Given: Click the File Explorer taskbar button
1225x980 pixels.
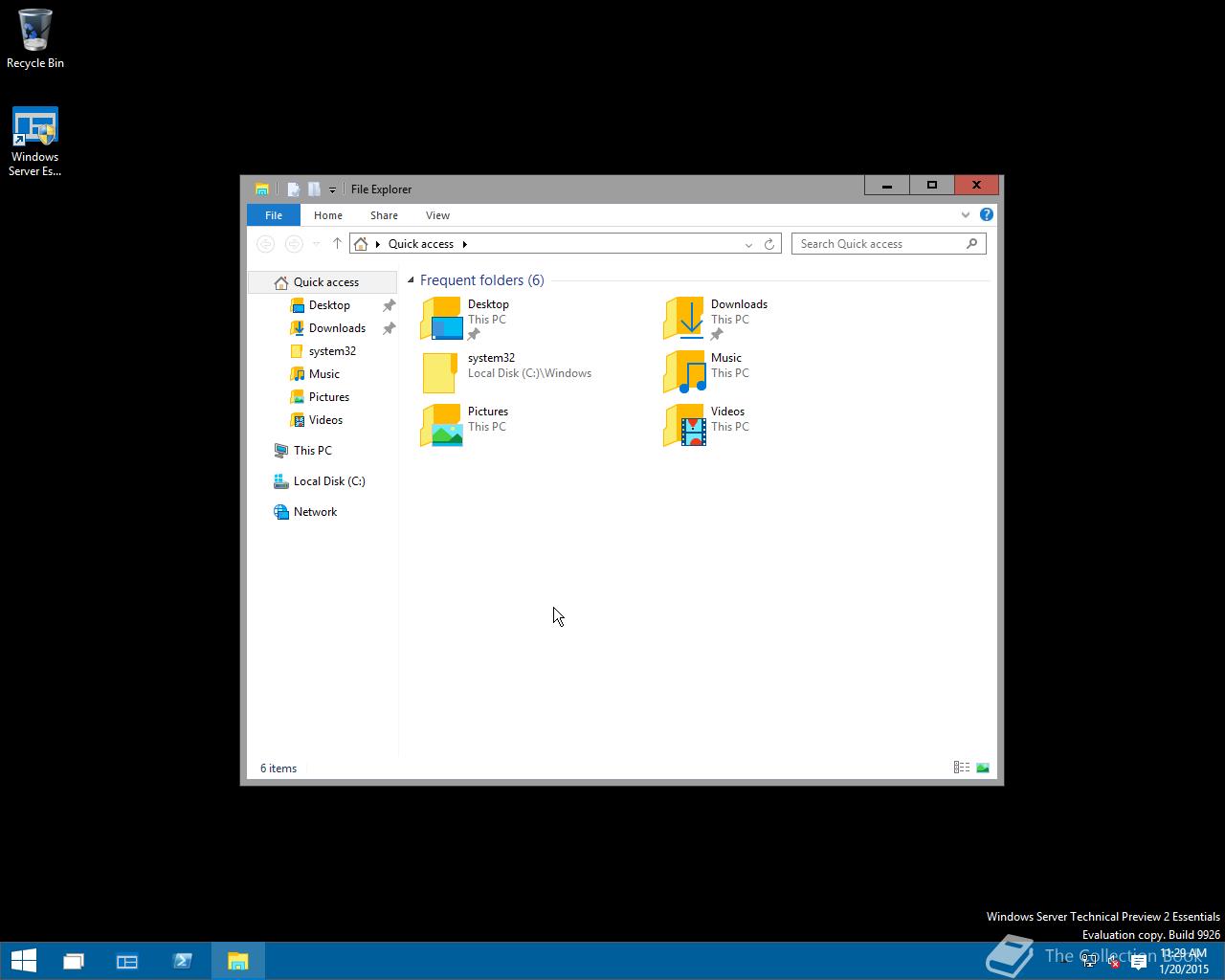Looking at the screenshot, I should (x=238, y=961).
